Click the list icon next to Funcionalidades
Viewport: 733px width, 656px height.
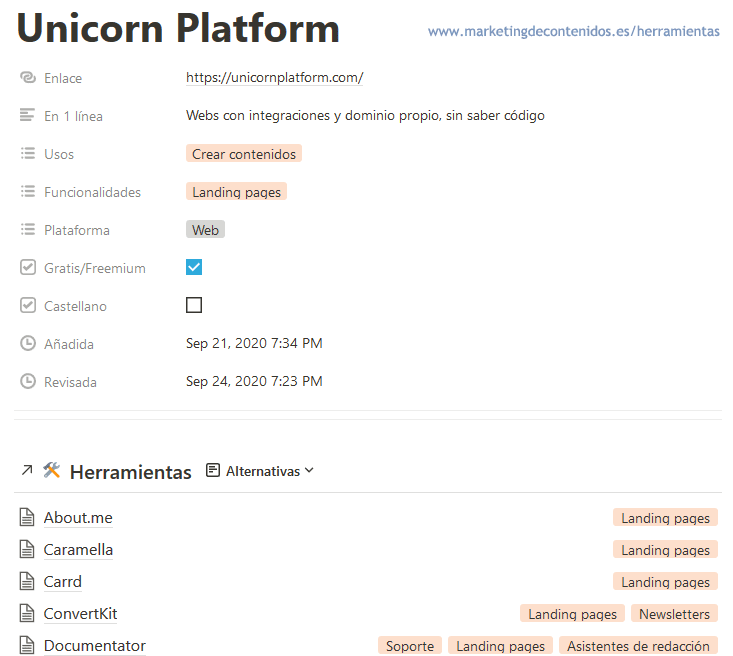28,191
